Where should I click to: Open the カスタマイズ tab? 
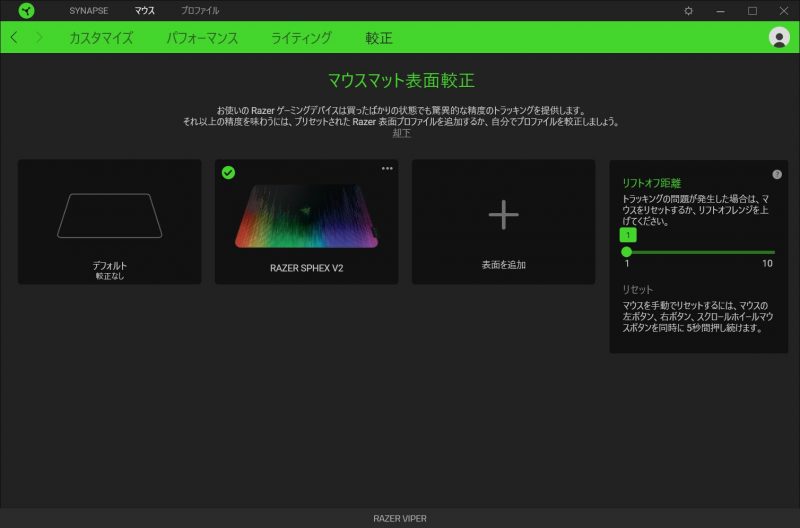101,38
